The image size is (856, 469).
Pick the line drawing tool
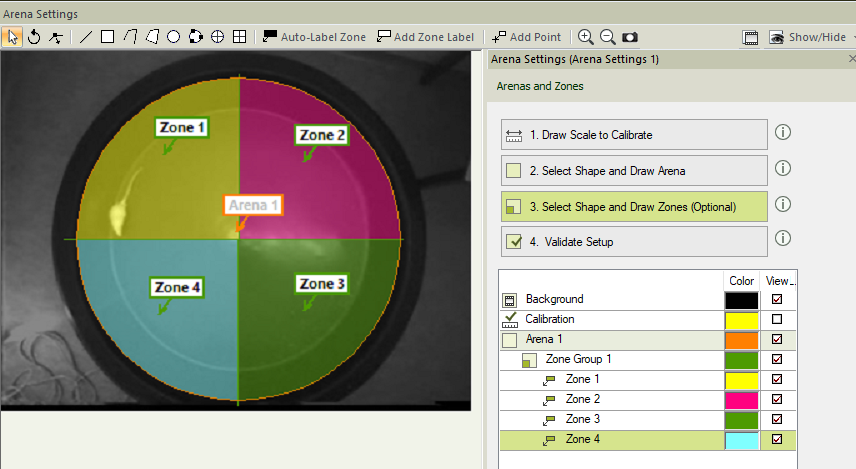click(86, 37)
